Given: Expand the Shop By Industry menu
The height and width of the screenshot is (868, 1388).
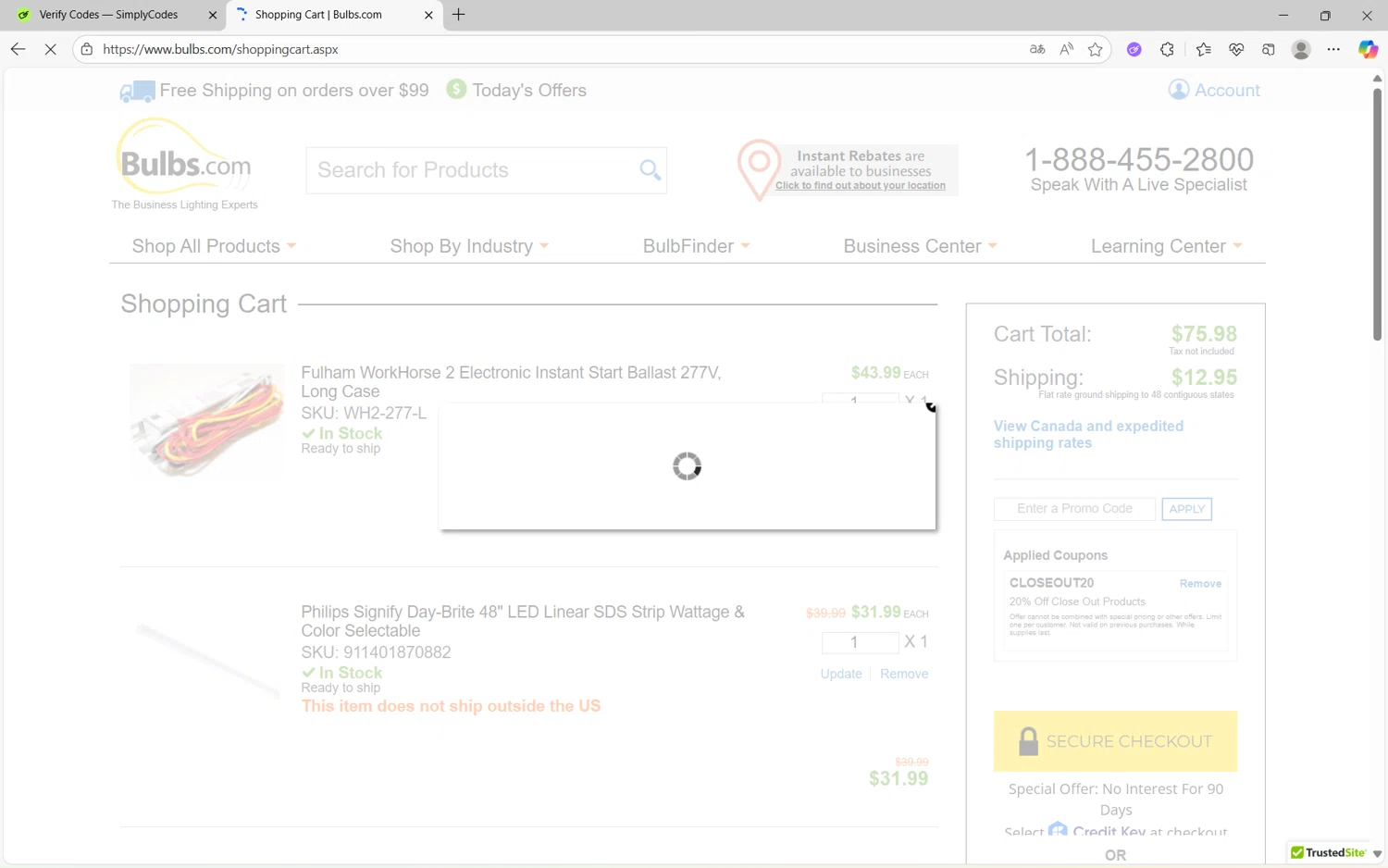Looking at the screenshot, I should point(469,246).
